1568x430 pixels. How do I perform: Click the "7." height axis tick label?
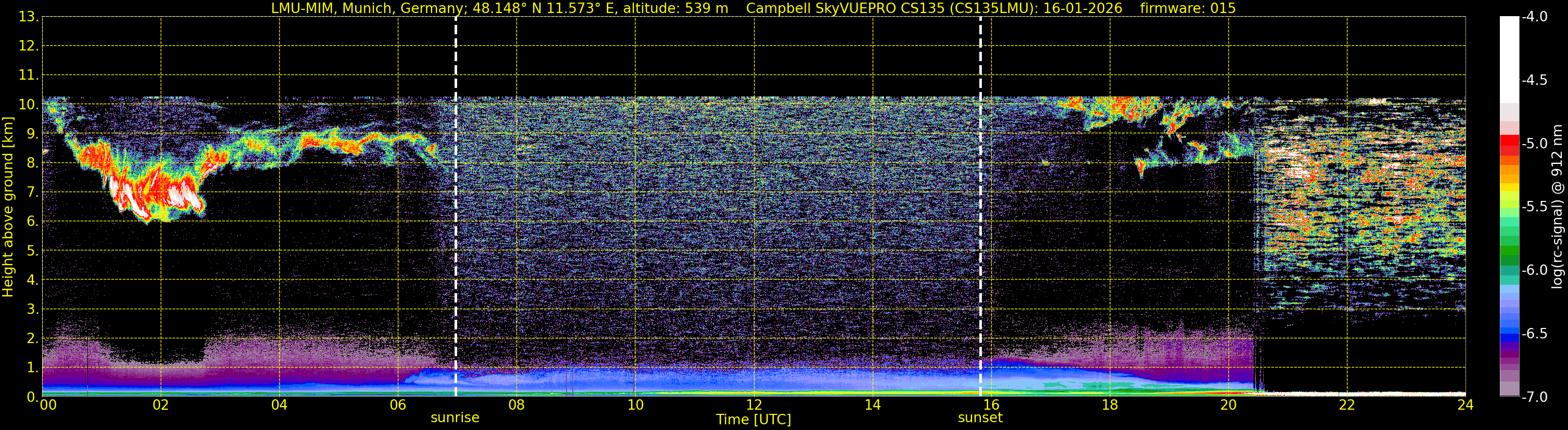coord(32,193)
